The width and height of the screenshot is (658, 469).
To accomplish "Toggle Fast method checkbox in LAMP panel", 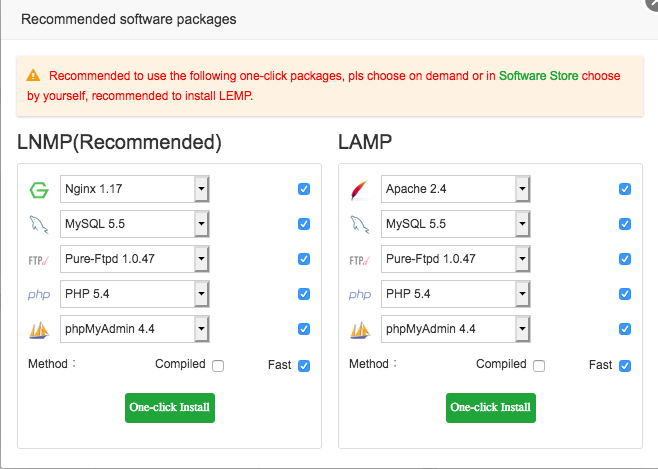I will point(625,366).
